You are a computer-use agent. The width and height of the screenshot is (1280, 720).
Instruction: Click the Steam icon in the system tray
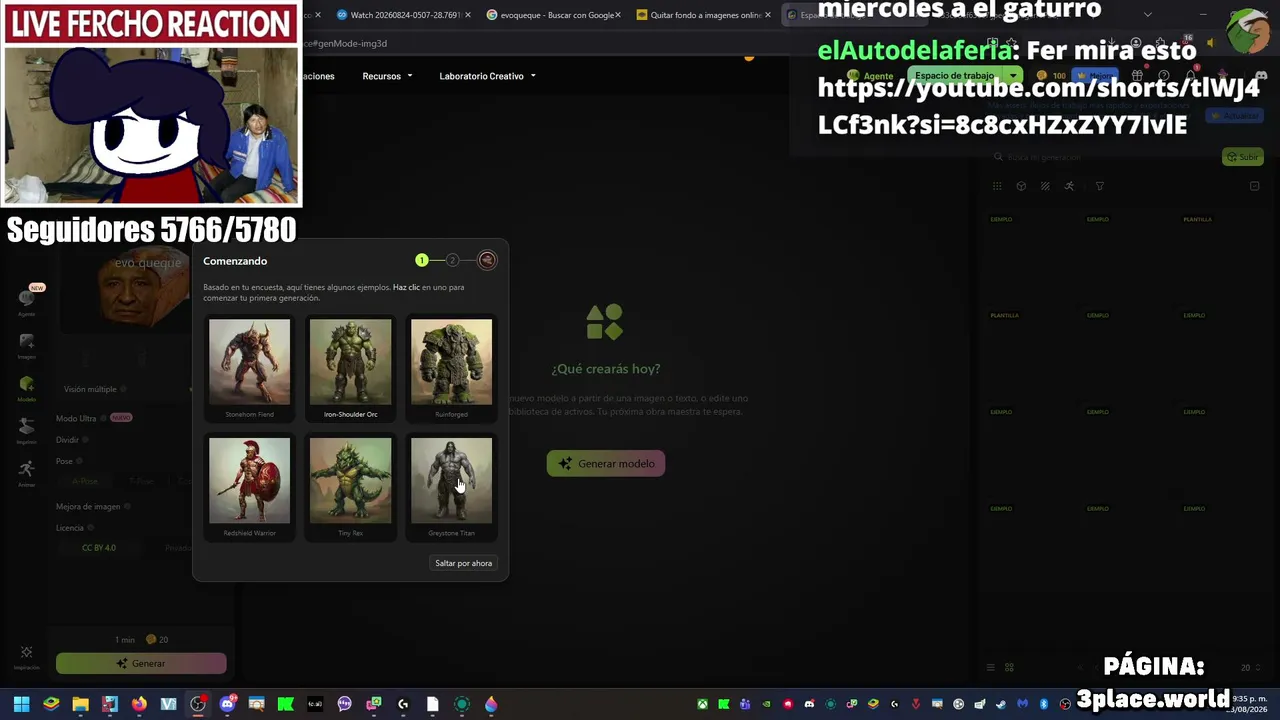[x=1001, y=704]
